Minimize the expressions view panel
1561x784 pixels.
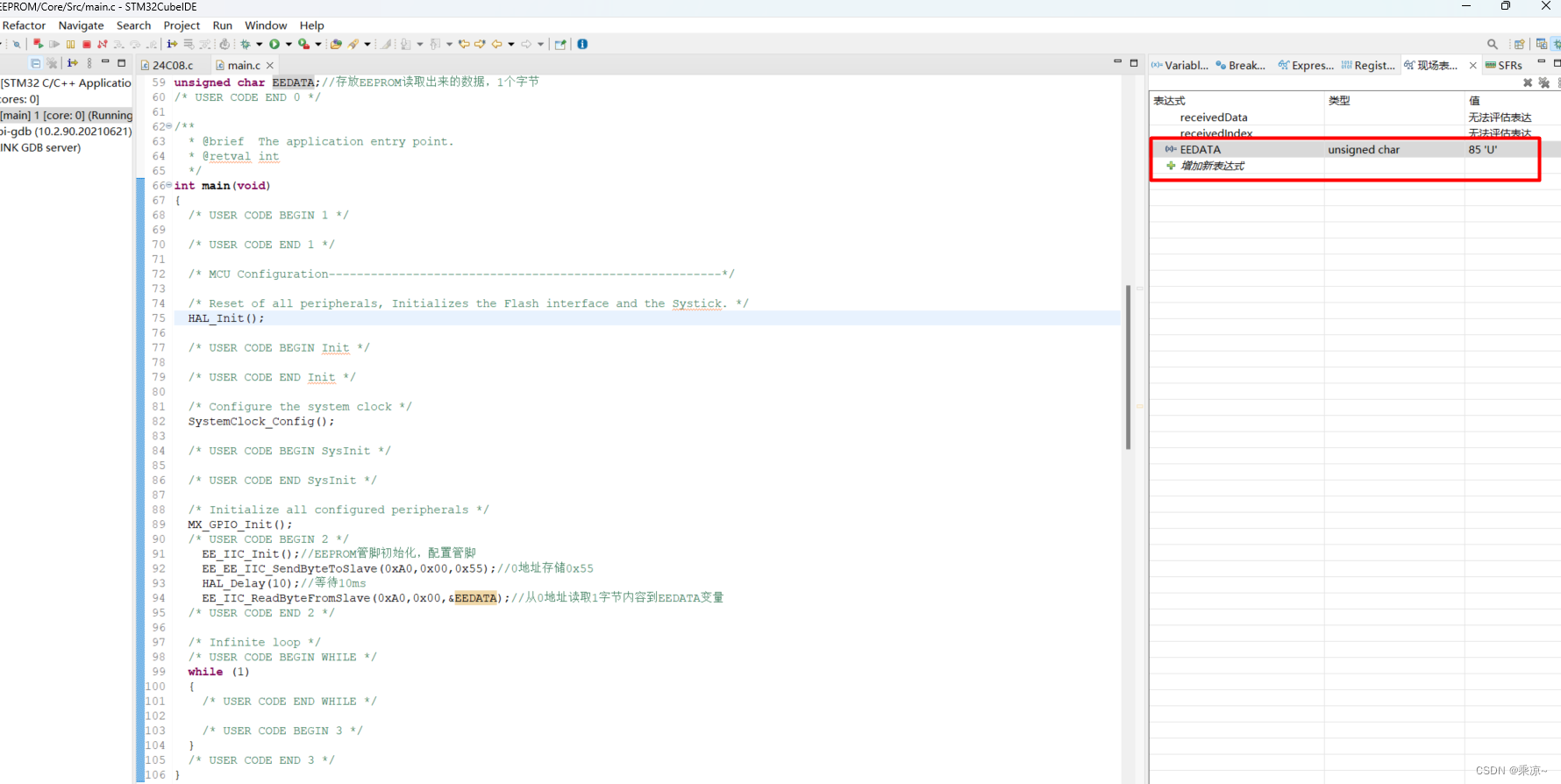click(x=1541, y=62)
